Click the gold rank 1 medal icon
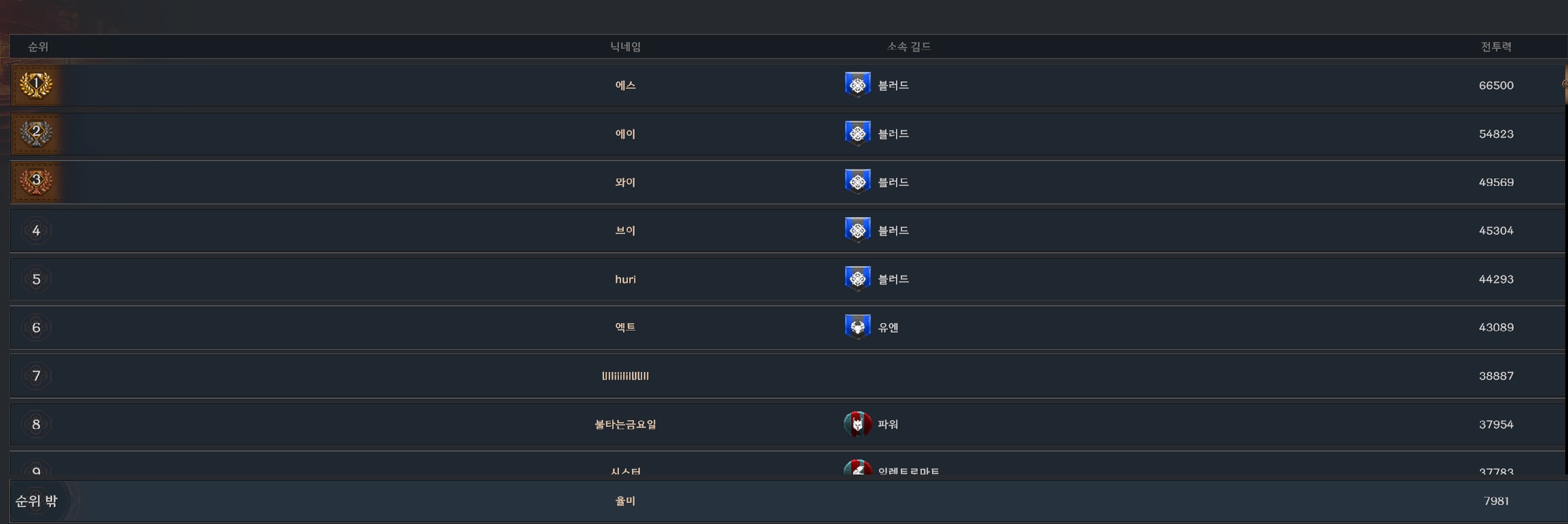This screenshot has width=1568, height=524. click(x=36, y=85)
